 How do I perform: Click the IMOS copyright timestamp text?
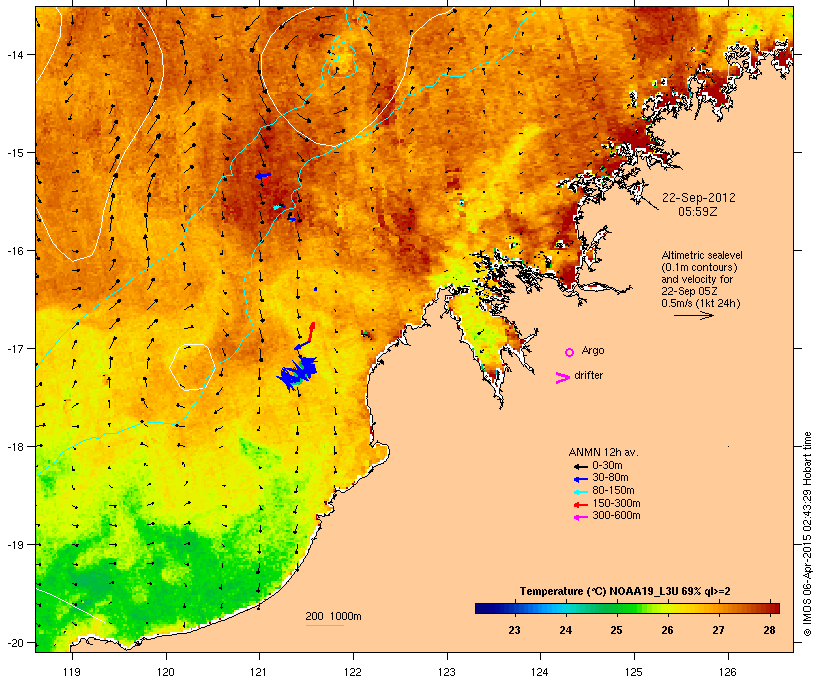pos(807,534)
